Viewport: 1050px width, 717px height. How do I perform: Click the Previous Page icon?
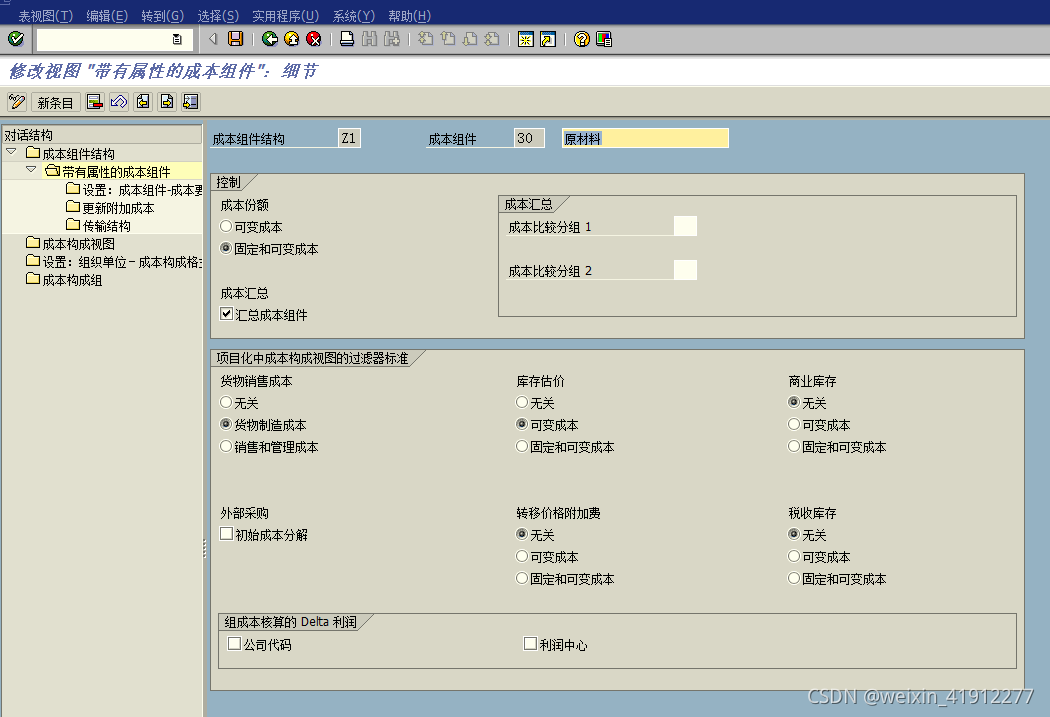(x=447, y=39)
